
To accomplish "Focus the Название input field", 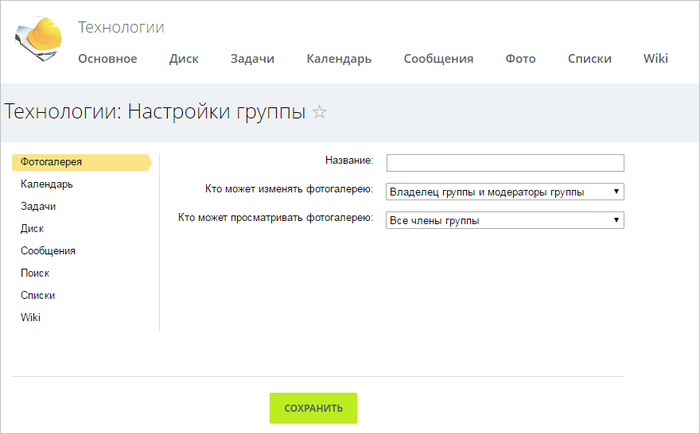I will click(x=505, y=163).
